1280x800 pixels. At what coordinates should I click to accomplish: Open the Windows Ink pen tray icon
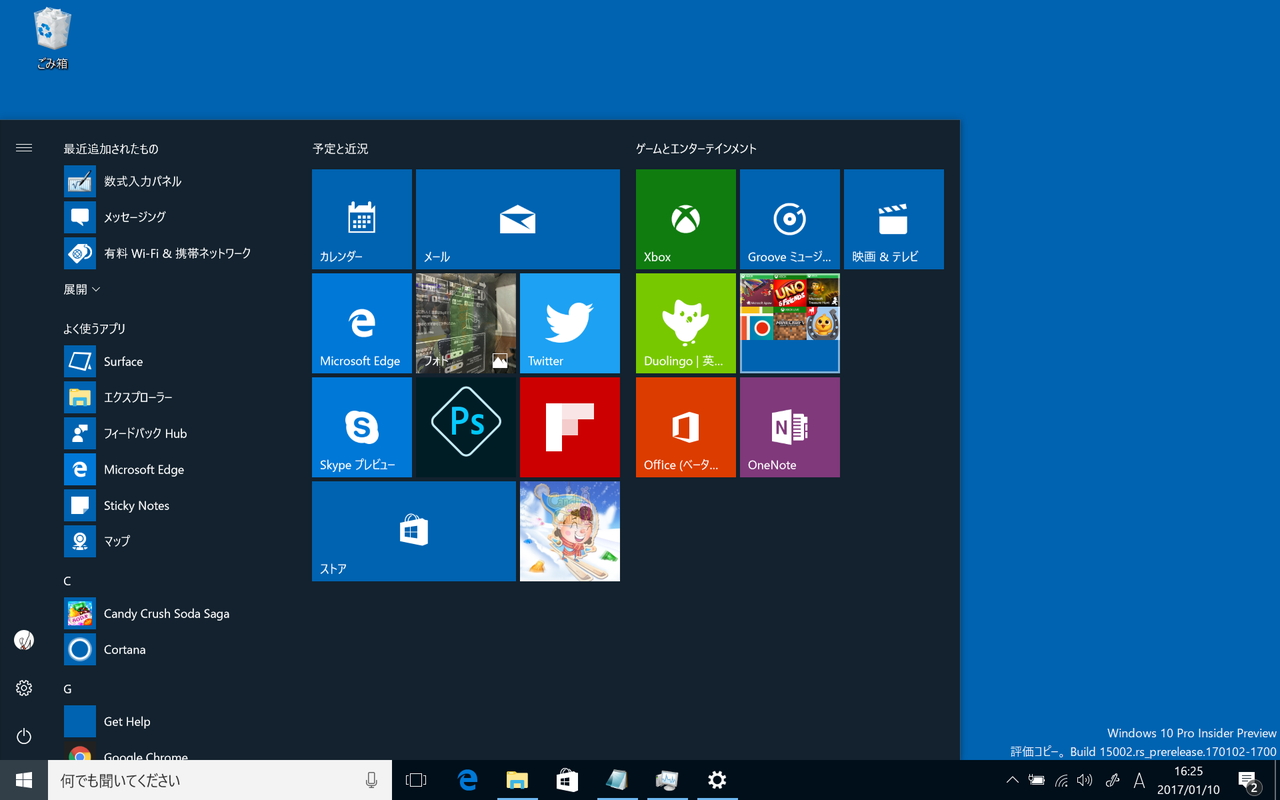pos(1112,780)
